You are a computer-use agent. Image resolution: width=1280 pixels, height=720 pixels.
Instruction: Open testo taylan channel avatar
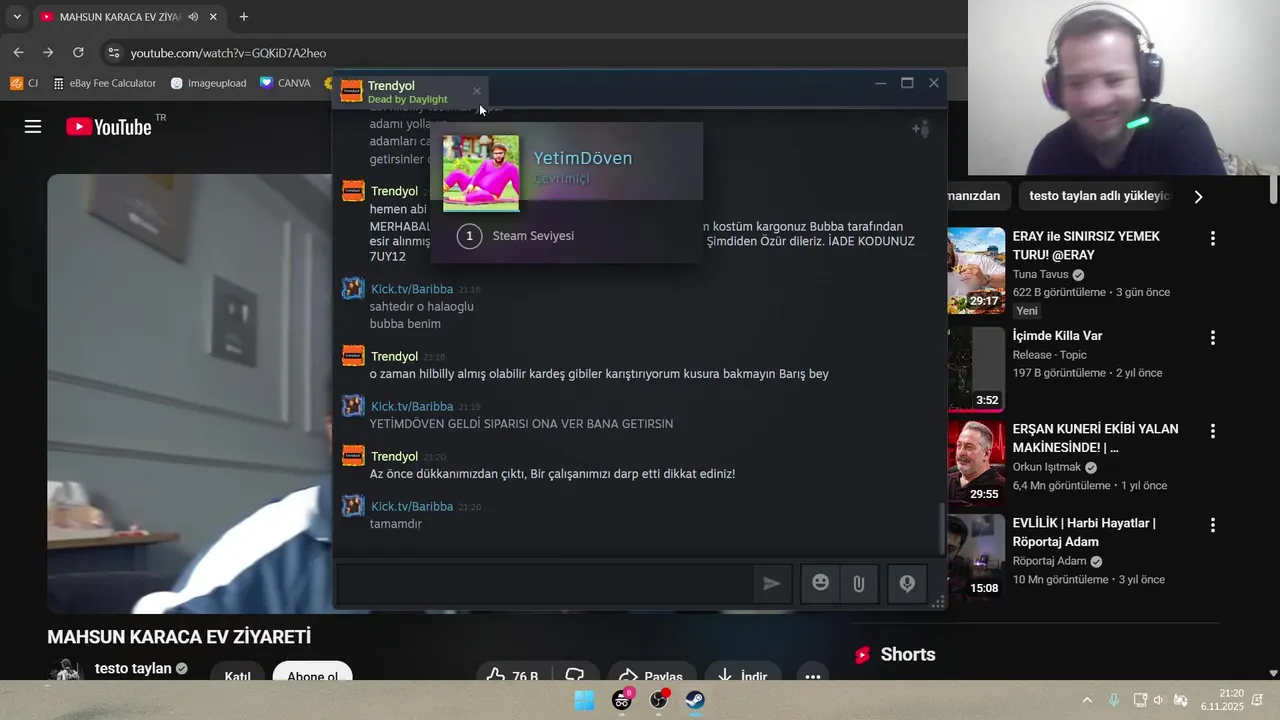tap(66, 671)
